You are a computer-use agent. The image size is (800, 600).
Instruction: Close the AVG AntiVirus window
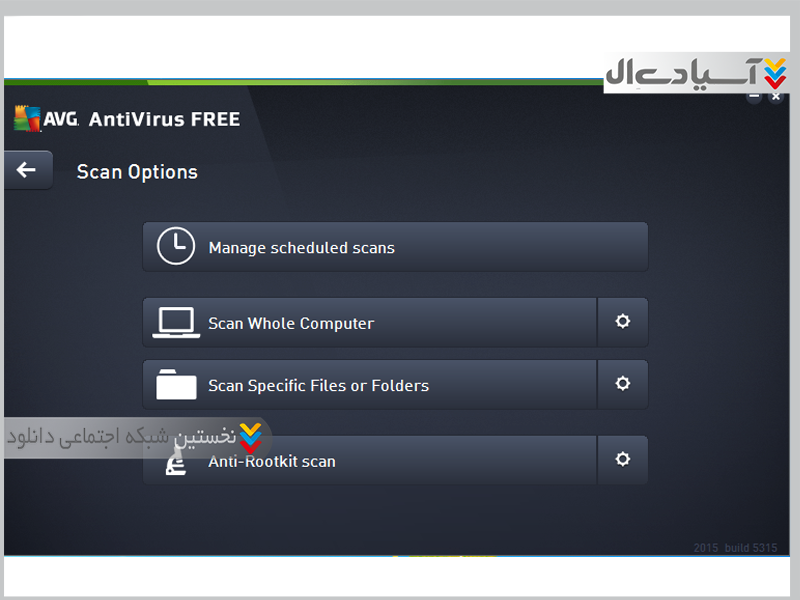776,97
